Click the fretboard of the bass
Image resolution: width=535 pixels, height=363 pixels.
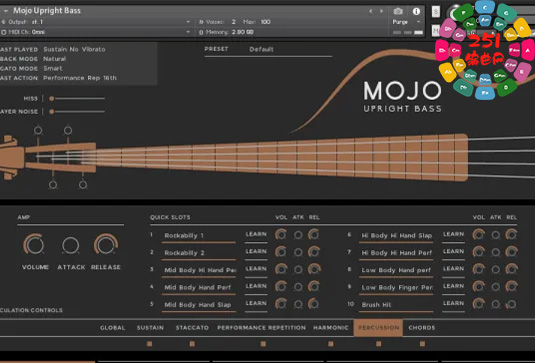coord(281,157)
